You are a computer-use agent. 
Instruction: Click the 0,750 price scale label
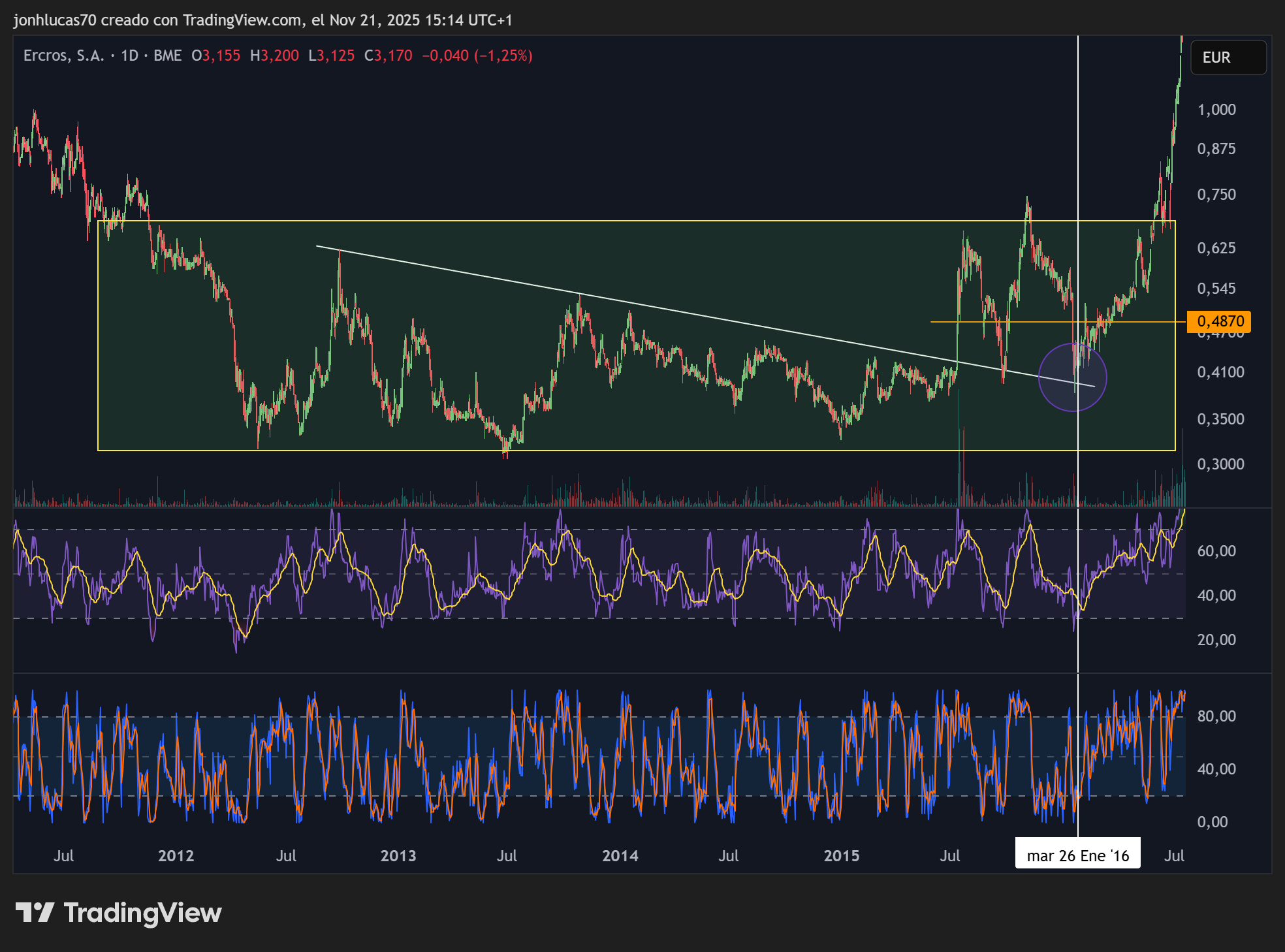tap(1216, 195)
